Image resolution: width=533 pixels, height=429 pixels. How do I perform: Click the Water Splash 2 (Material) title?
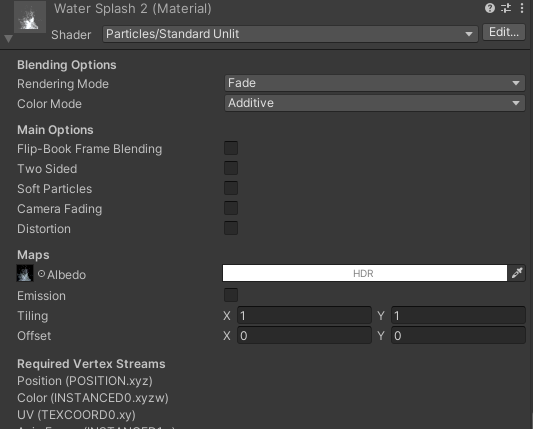[133, 9]
